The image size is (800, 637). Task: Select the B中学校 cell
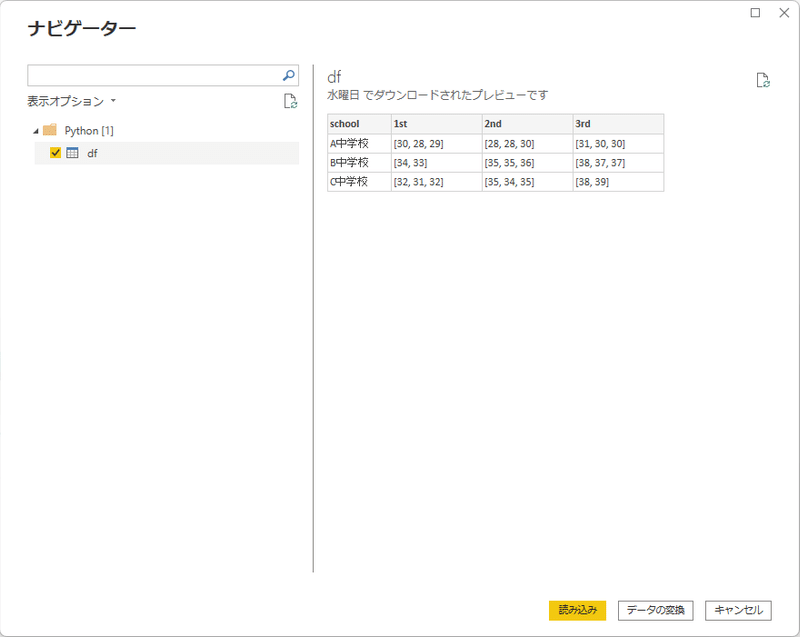[359, 163]
